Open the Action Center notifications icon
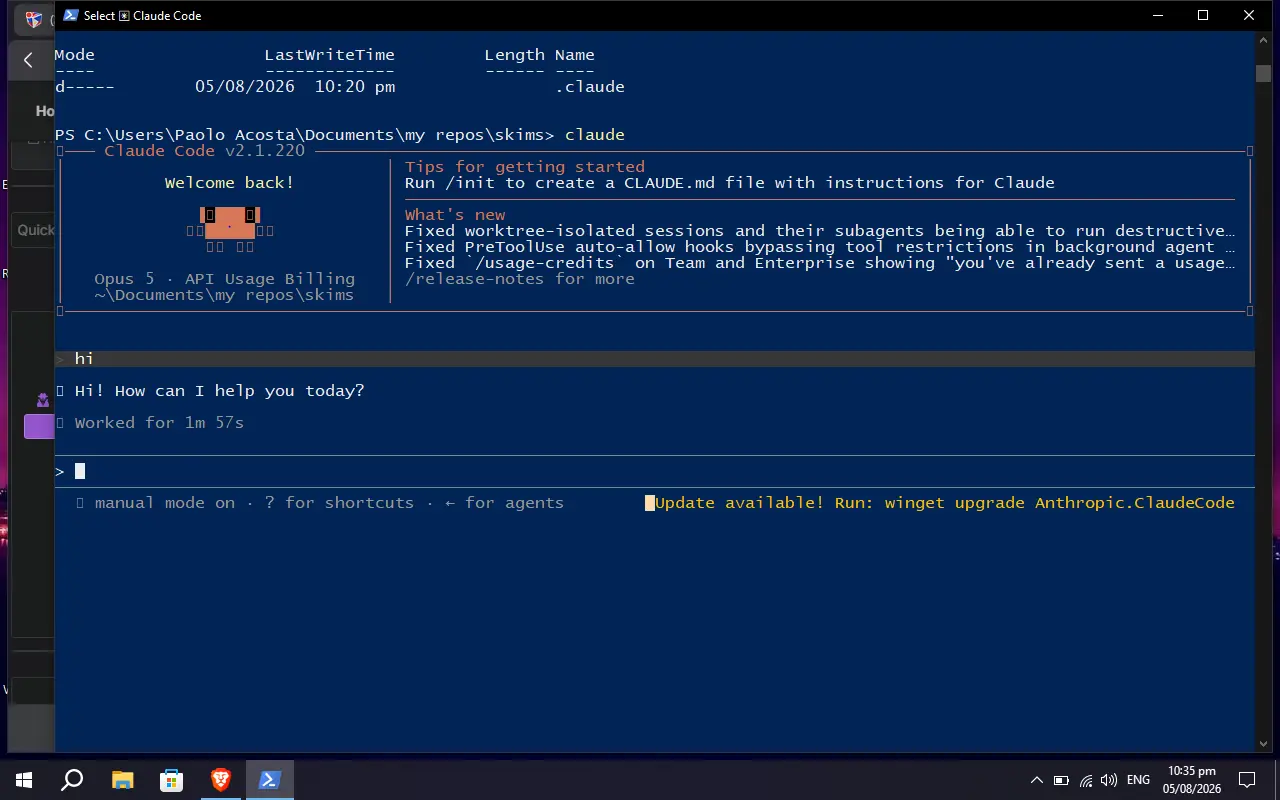The height and width of the screenshot is (800, 1280). click(x=1247, y=780)
